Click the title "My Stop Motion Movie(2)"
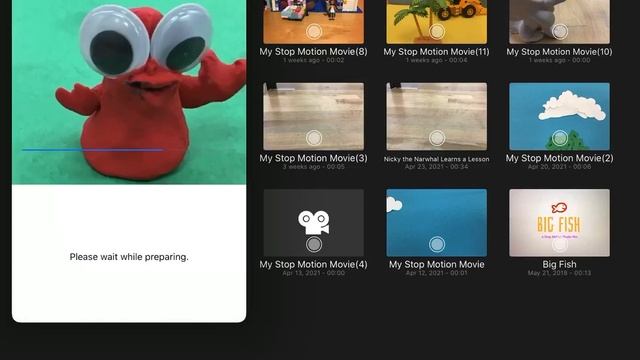 pos(559,158)
